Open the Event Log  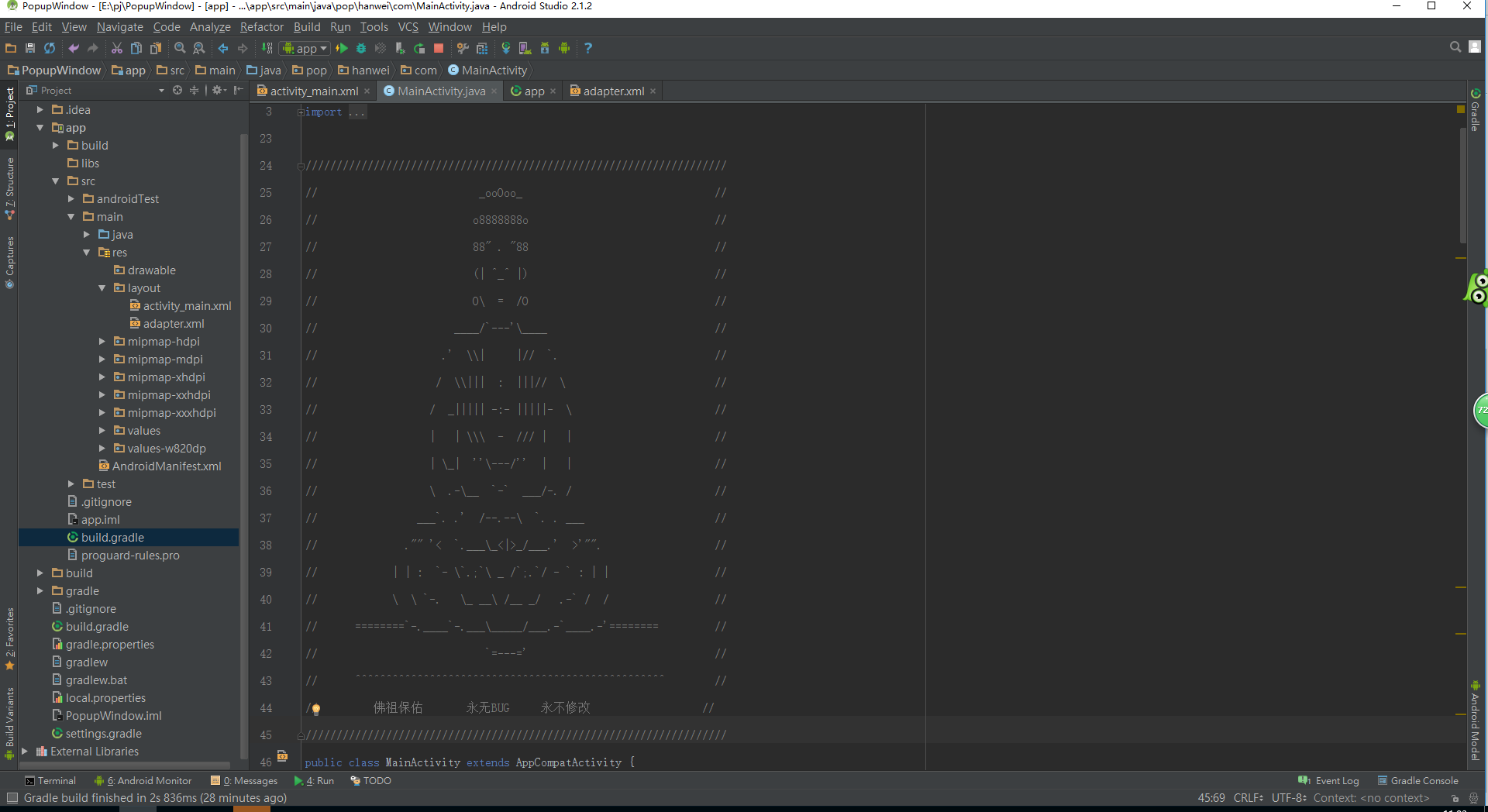[x=1329, y=781]
